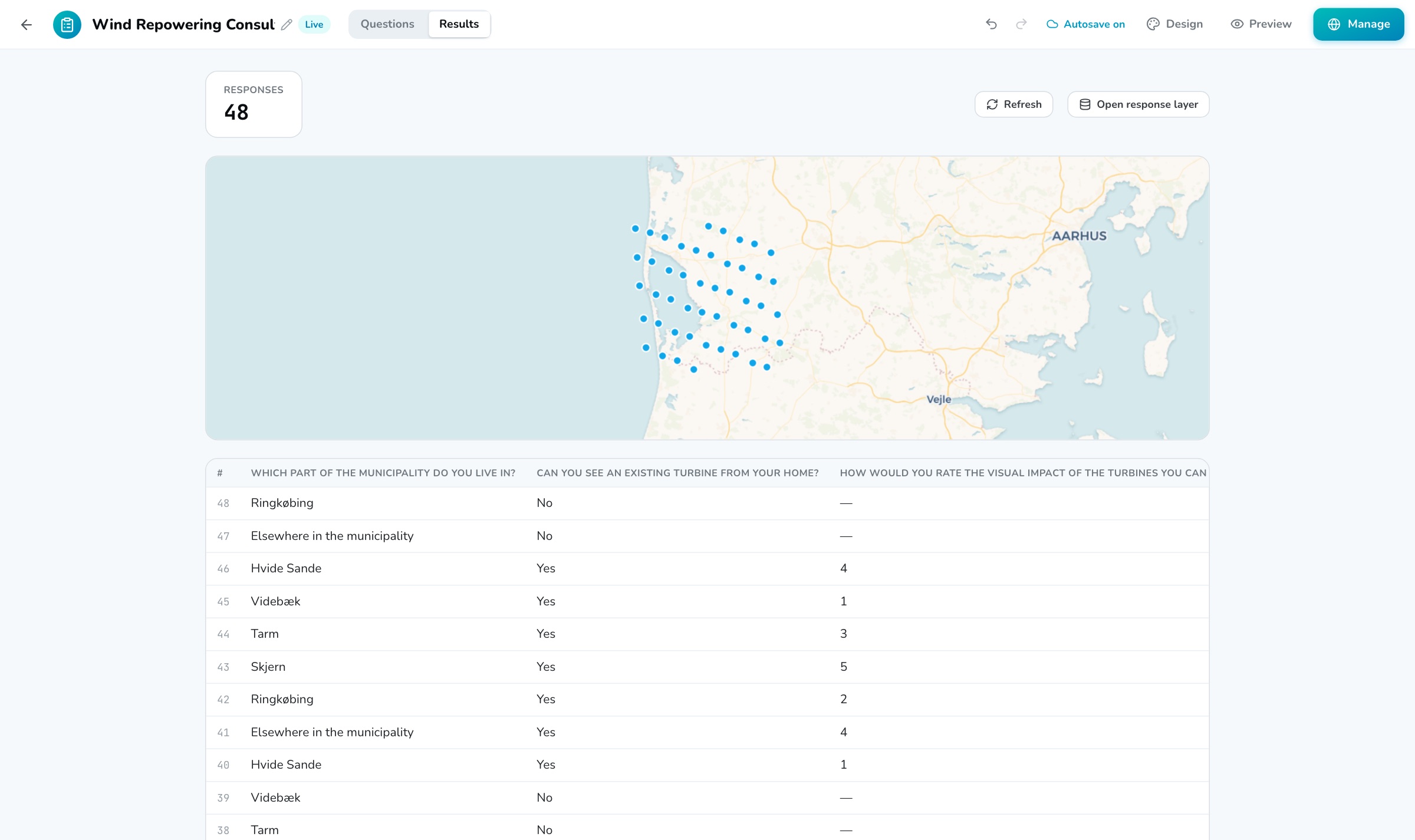Click the 'How would you rate the visual impact' header
The height and width of the screenshot is (840, 1415).
pyautogui.click(x=1023, y=473)
